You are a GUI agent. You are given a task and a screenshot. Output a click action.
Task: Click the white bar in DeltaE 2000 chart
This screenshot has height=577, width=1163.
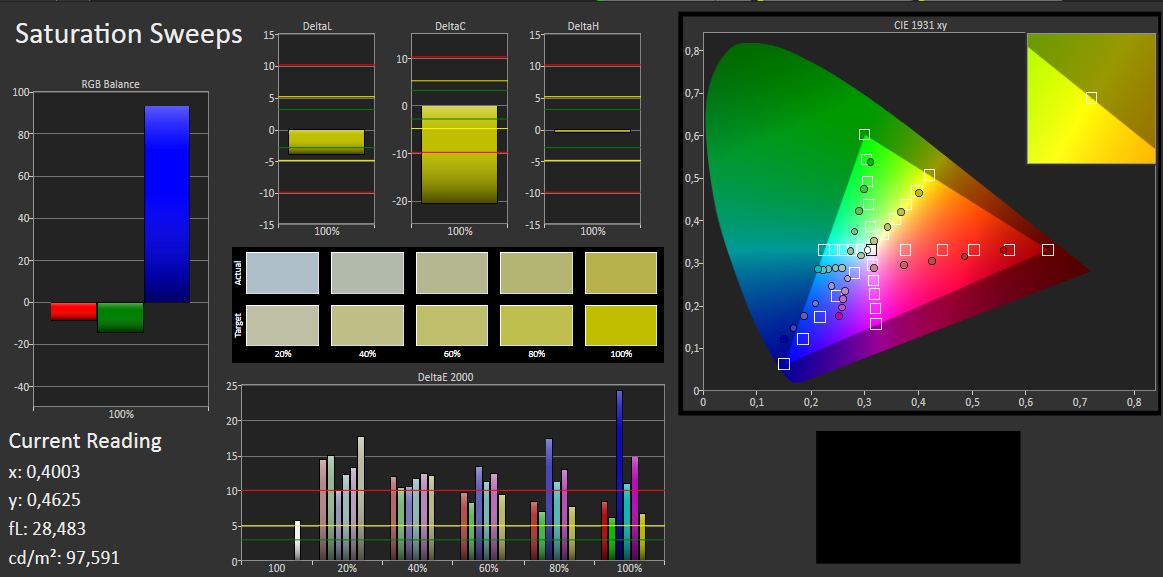(297, 540)
